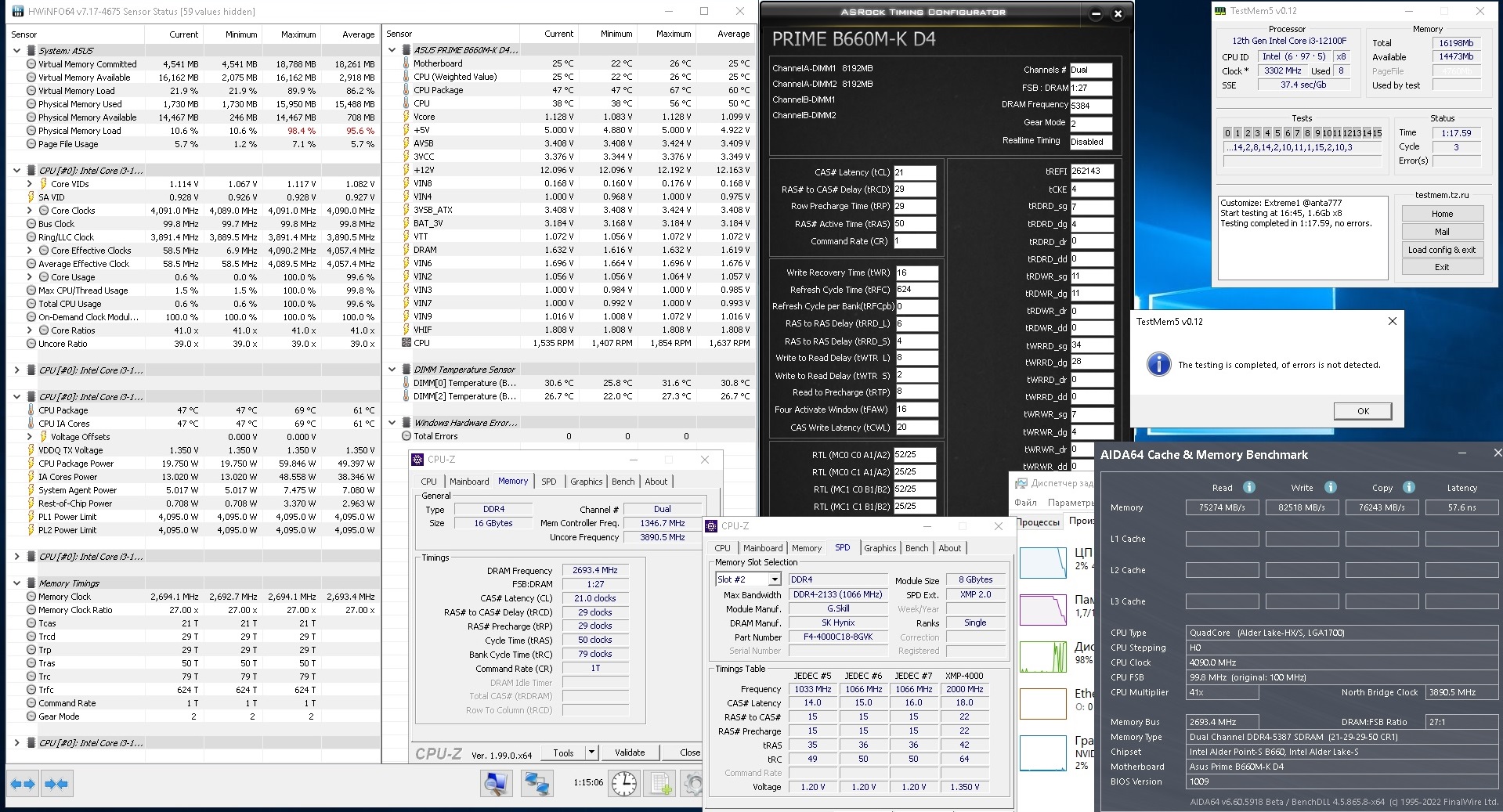Click the TestMem5 title bar memory chip icon
Viewport: 1503px width, 812px height.
(1220, 11)
